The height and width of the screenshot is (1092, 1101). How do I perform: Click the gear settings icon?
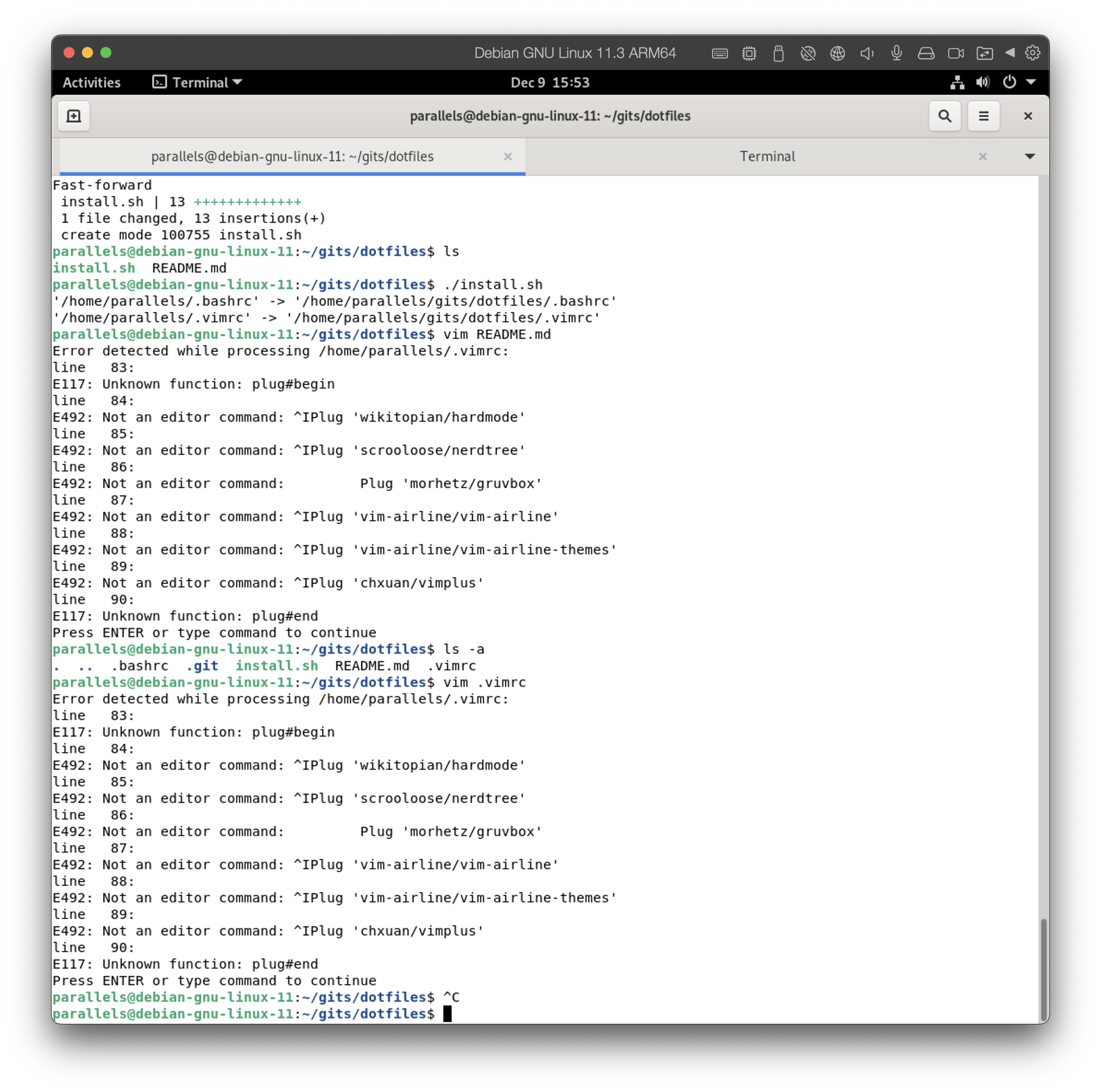(x=1034, y=53)
